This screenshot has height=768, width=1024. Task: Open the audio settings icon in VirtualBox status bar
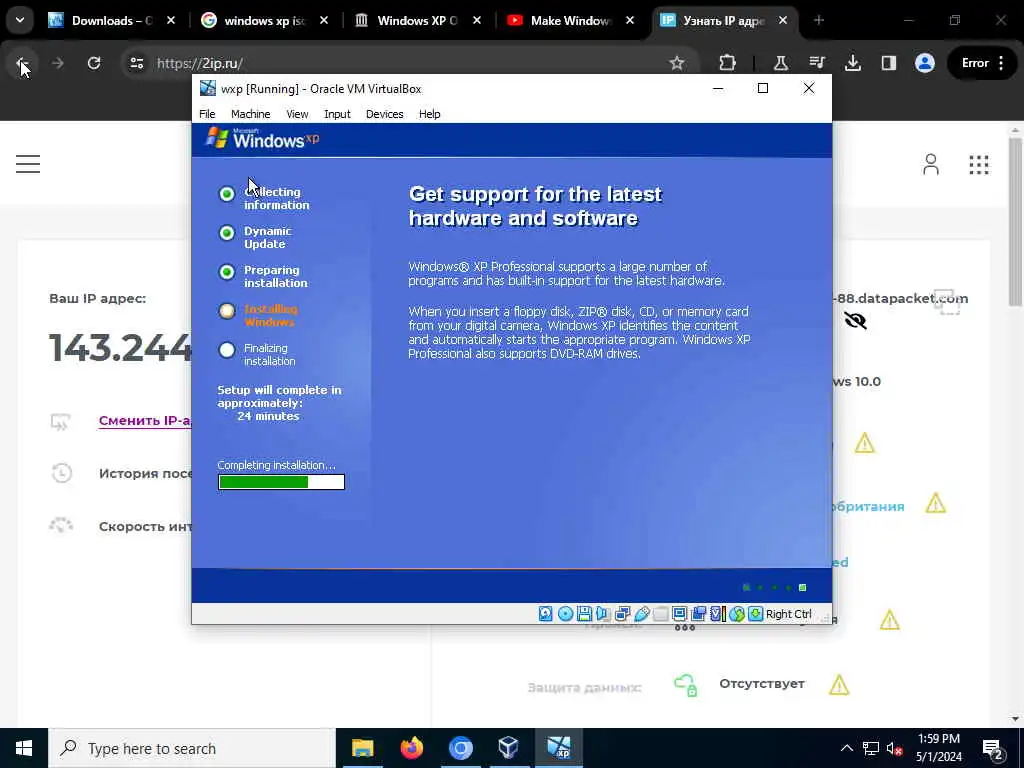coord(603,614)
